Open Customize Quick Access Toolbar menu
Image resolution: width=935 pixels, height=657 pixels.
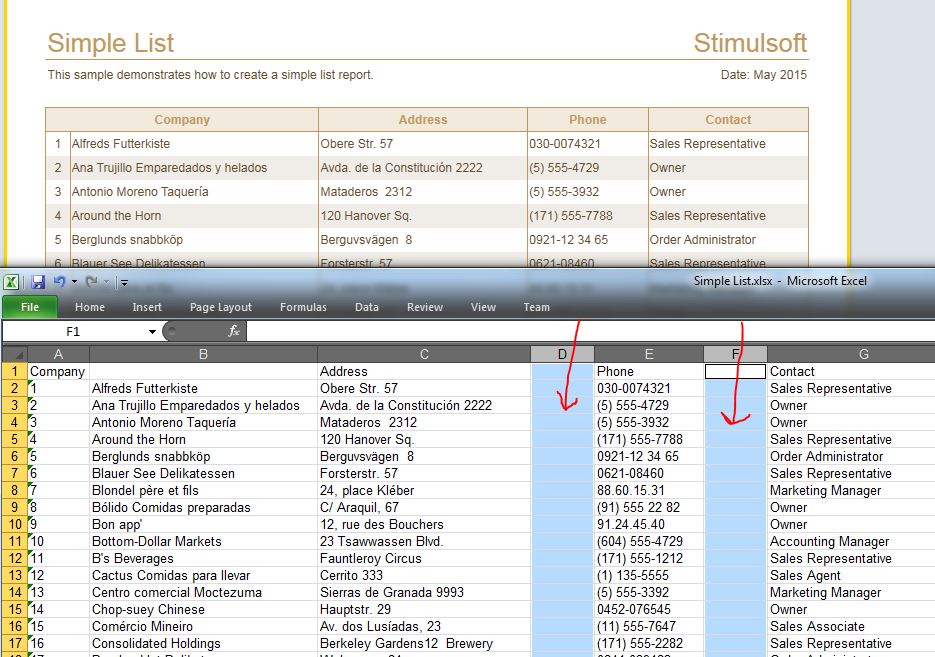pos(124,283)
